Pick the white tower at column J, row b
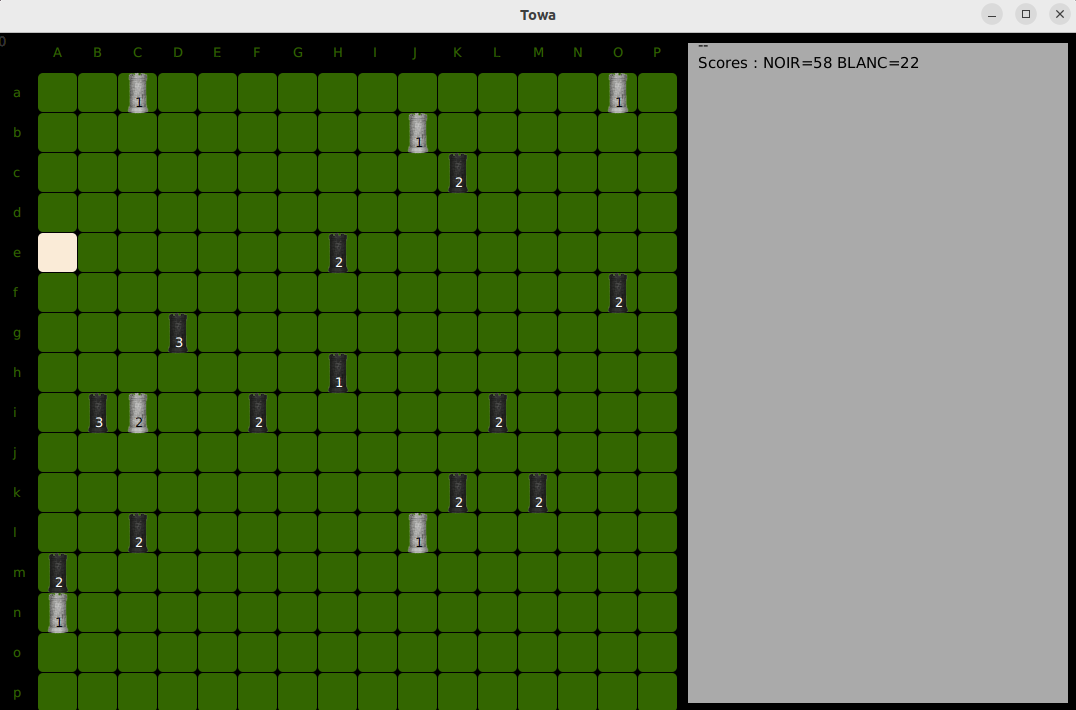The height and width of the screenshot is (710, 1076). 418,133
